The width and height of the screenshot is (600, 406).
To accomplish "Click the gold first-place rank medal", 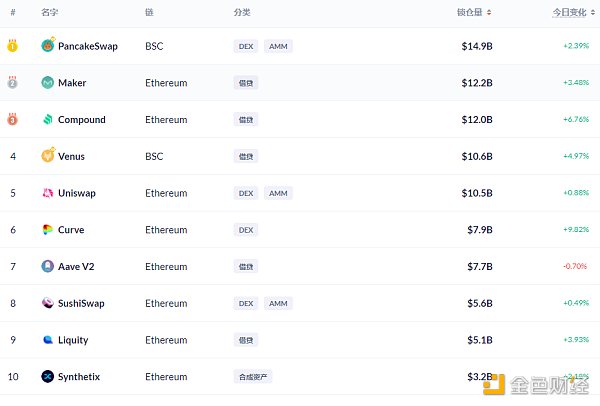I will point(12,46).
